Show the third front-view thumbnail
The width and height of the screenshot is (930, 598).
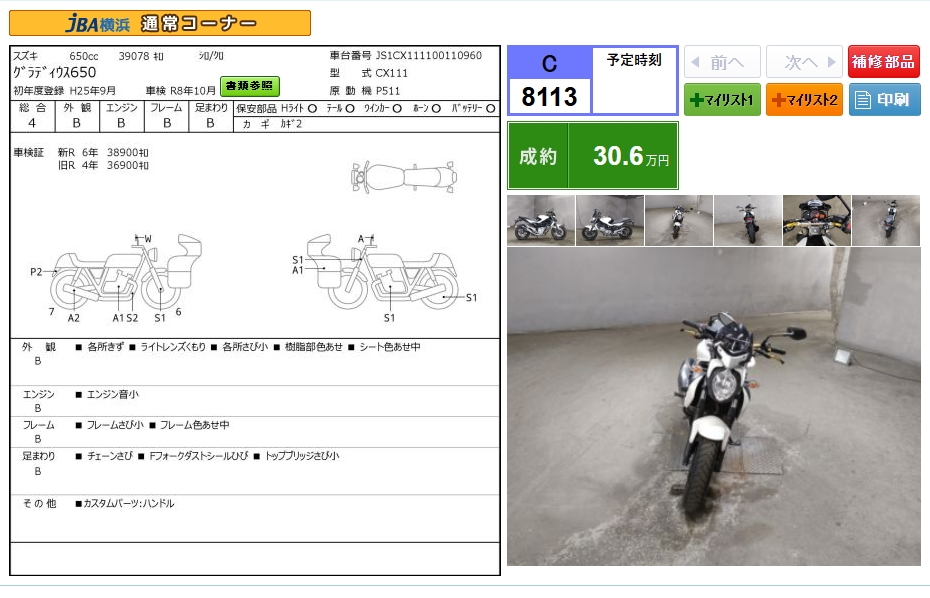pyautogui.click(x=679, y=220)
